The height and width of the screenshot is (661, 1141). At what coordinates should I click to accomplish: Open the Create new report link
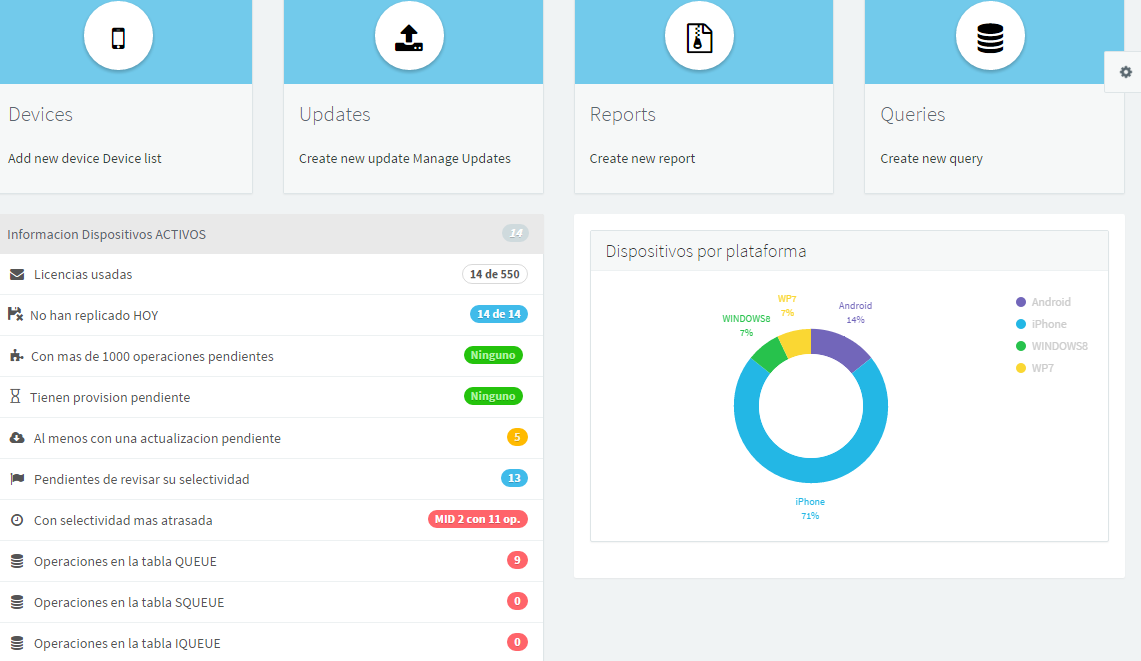642,159
